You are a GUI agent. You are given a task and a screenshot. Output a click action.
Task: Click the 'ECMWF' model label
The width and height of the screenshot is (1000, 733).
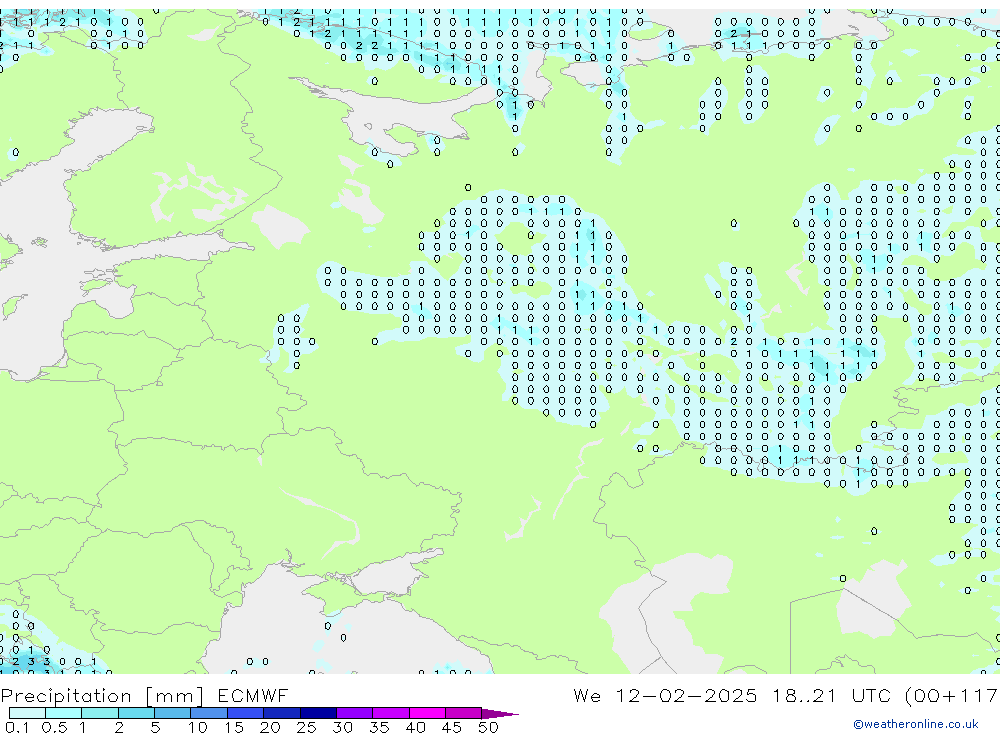(253, 695)
